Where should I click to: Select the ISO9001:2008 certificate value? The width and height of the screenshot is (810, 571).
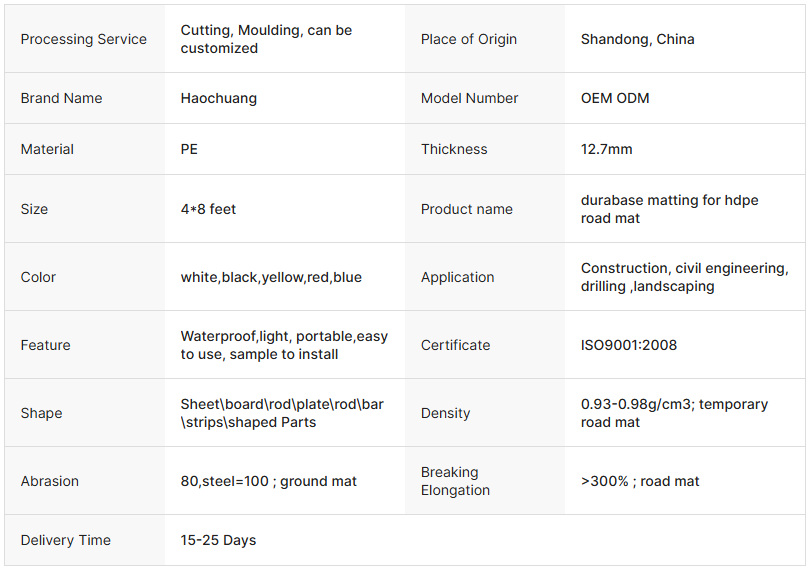pyautogui.click(x=629, y=345)
